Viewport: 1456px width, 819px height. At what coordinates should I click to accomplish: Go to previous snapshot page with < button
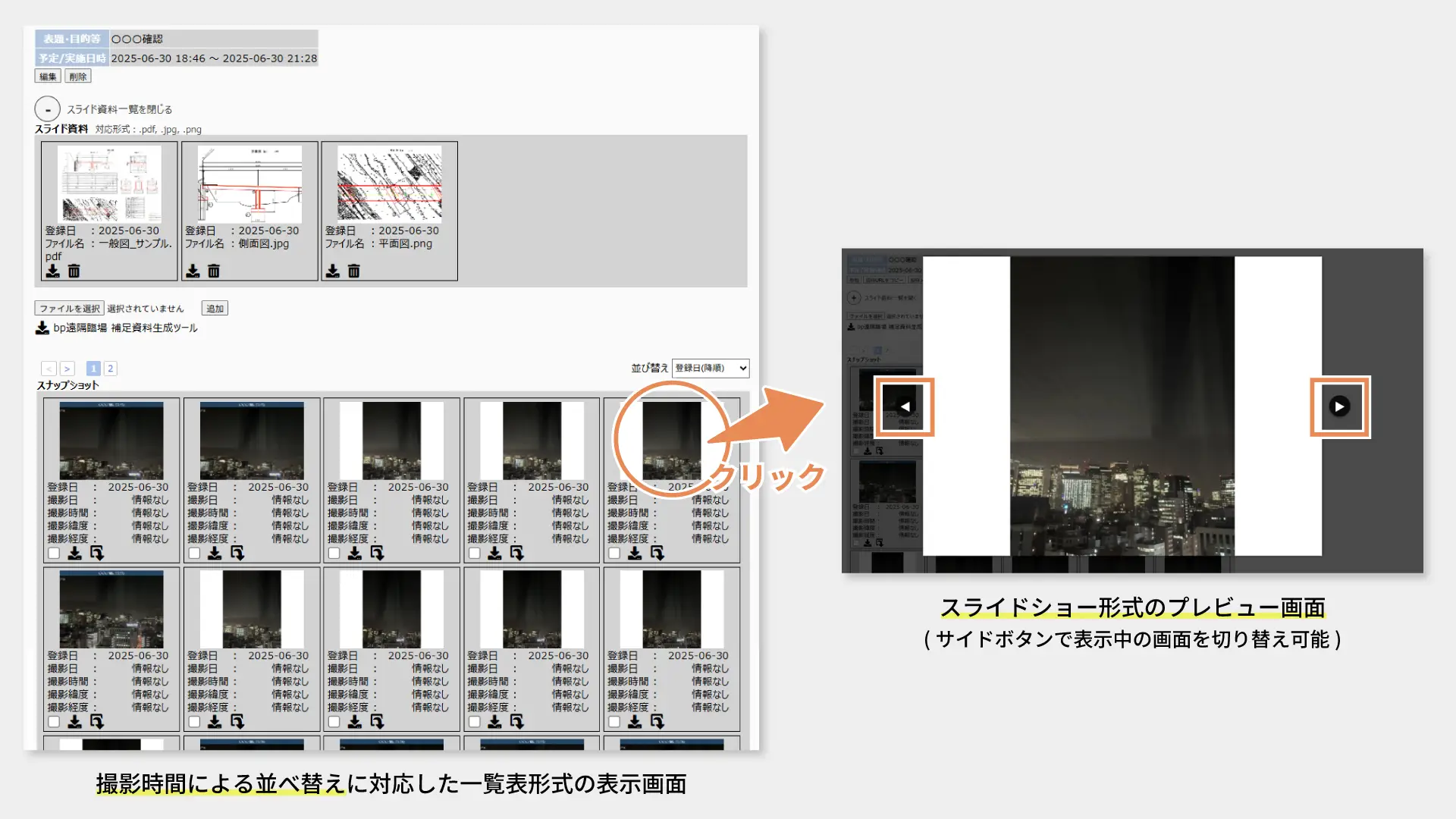49,369
